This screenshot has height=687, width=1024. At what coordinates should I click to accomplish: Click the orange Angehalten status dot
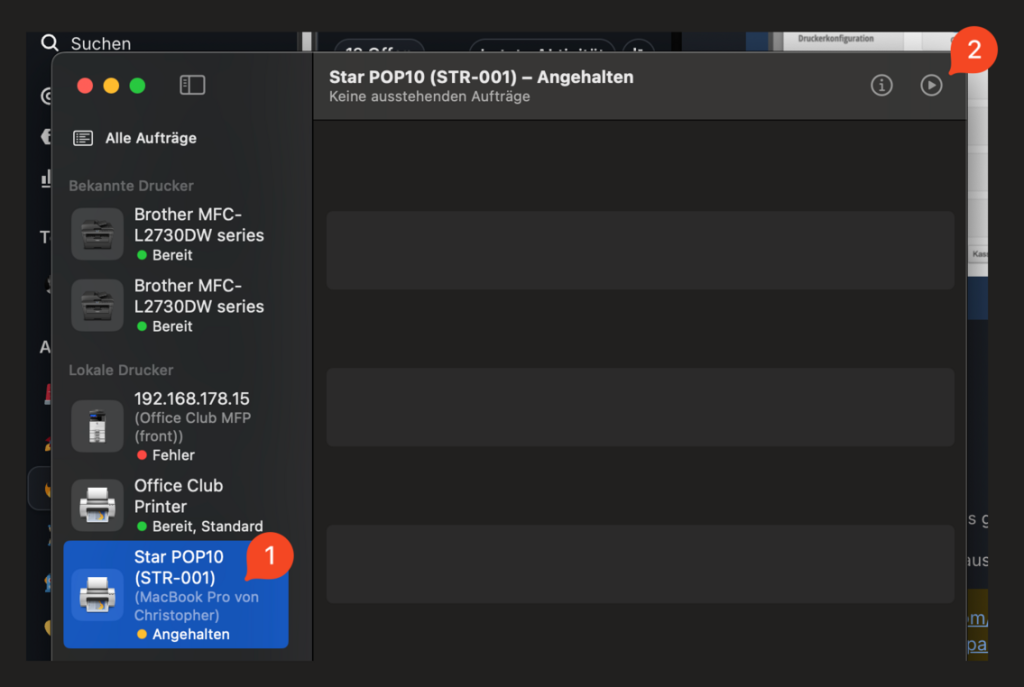pyautogui.click(x=142, y=634)
